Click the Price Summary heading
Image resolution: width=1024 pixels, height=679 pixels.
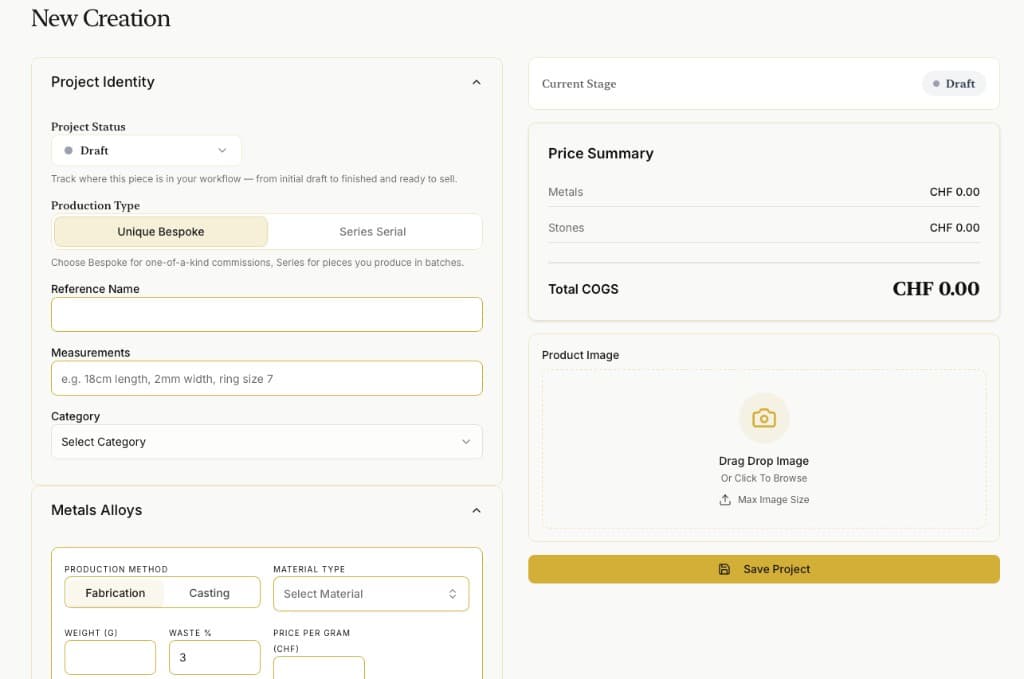(x=600, y=153)
